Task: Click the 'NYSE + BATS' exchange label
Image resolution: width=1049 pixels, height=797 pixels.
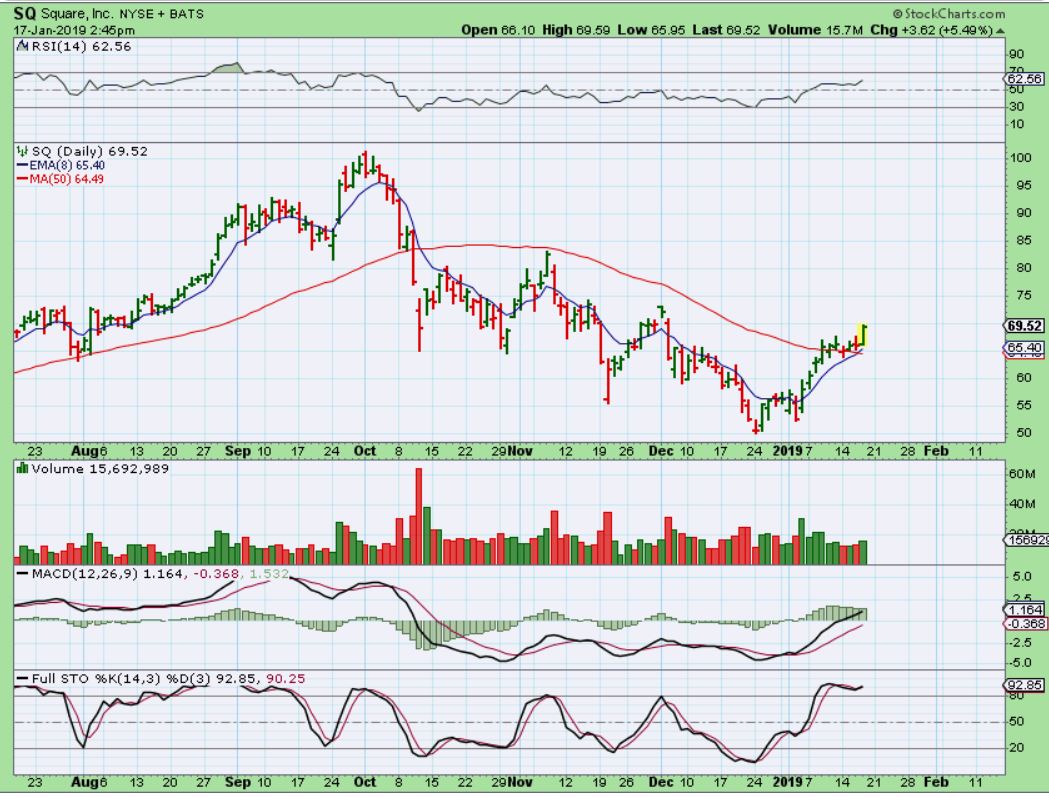Action: pos(162,14)
